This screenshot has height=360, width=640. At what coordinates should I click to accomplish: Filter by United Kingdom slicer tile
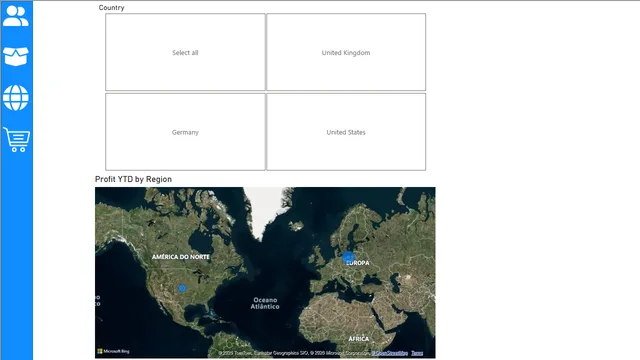[x=346, y=52]
